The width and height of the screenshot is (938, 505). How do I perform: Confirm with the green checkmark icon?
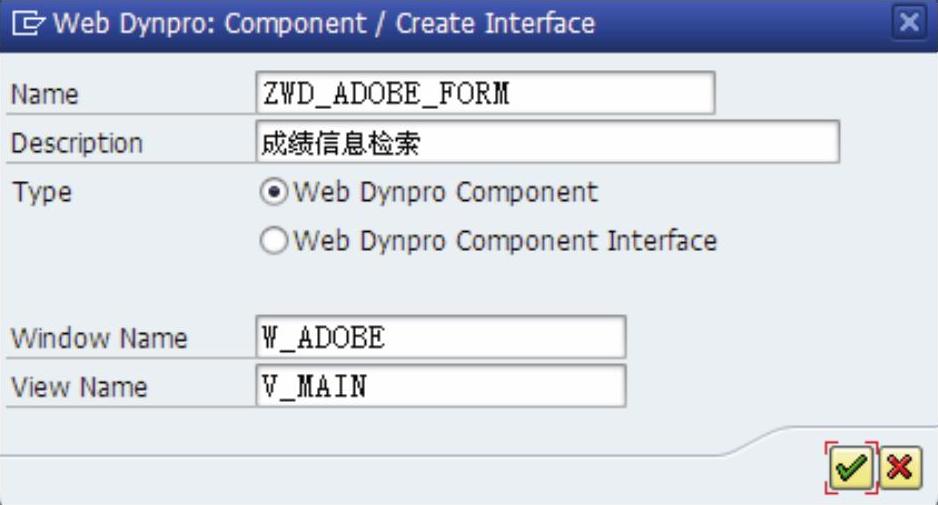tap(851, 467)
